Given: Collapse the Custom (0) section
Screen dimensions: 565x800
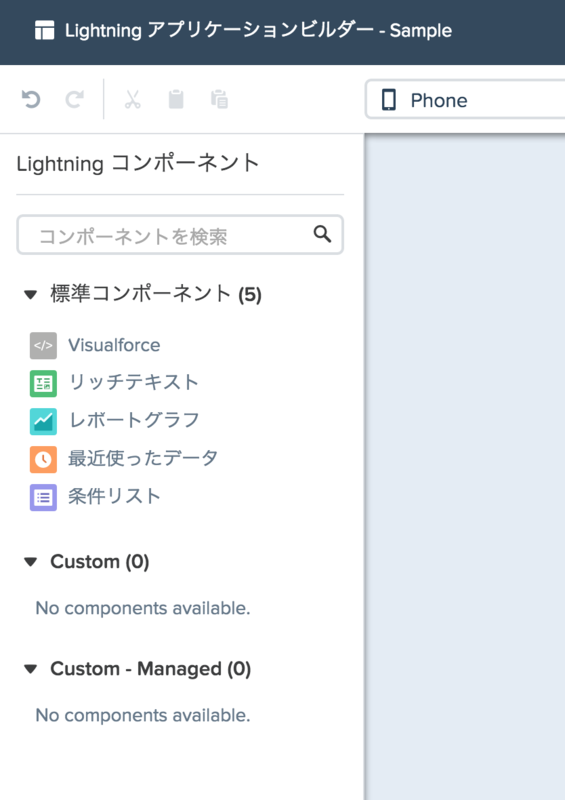Looking at the screenshot, I should [x=31, y=562].
